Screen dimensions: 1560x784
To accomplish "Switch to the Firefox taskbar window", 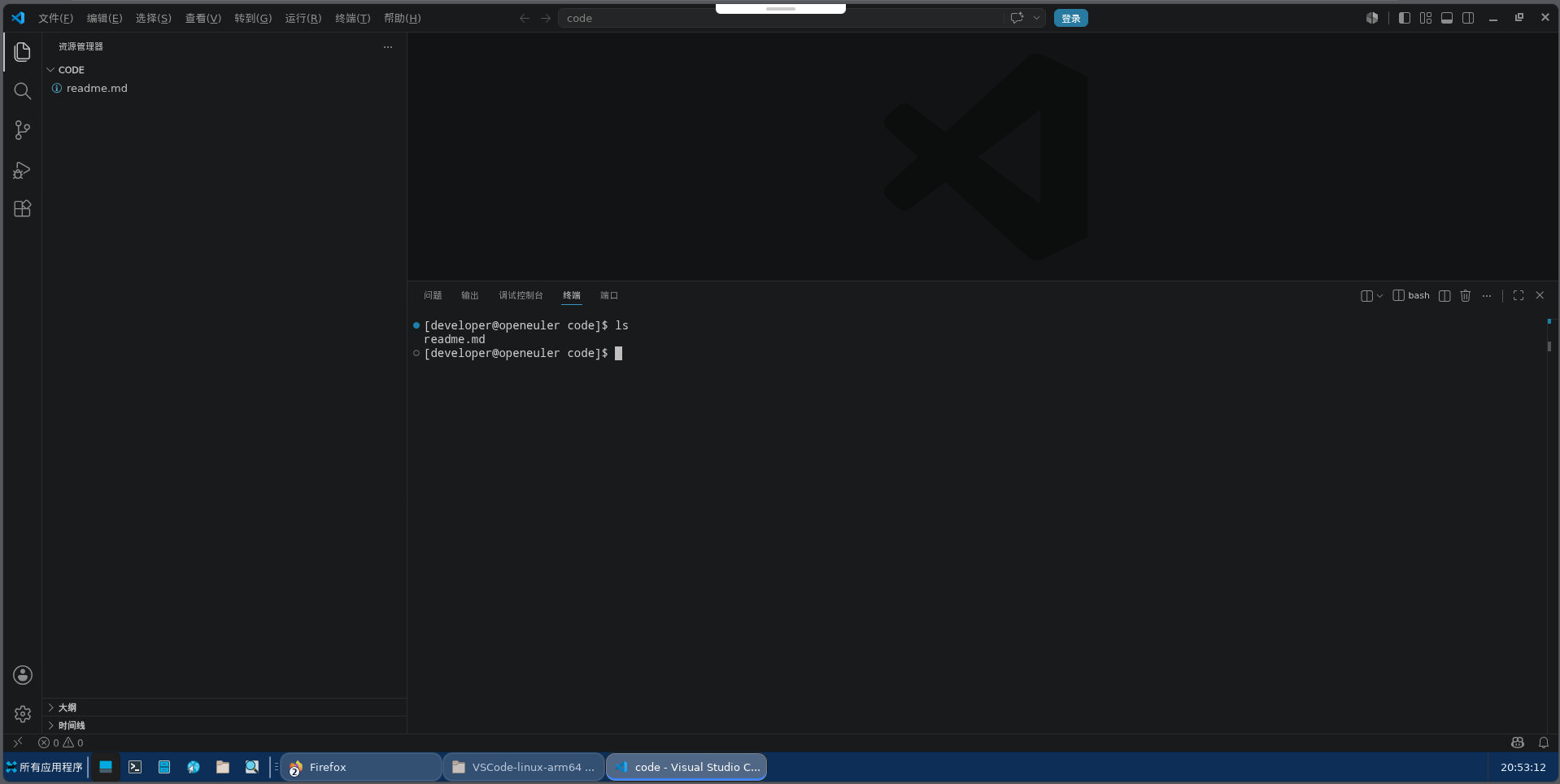I will click(360, 767).
